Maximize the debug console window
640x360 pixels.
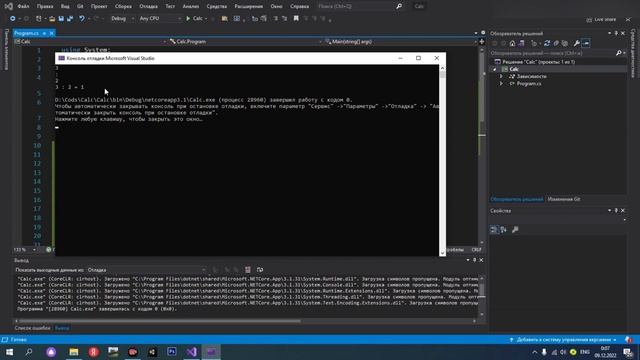pos(418,58)
